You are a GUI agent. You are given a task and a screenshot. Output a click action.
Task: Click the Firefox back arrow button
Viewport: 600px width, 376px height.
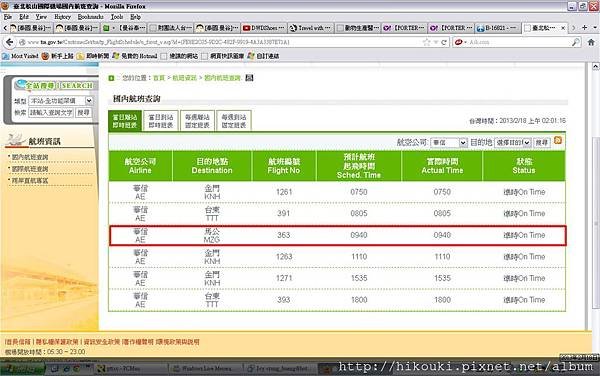click(10, 42)
